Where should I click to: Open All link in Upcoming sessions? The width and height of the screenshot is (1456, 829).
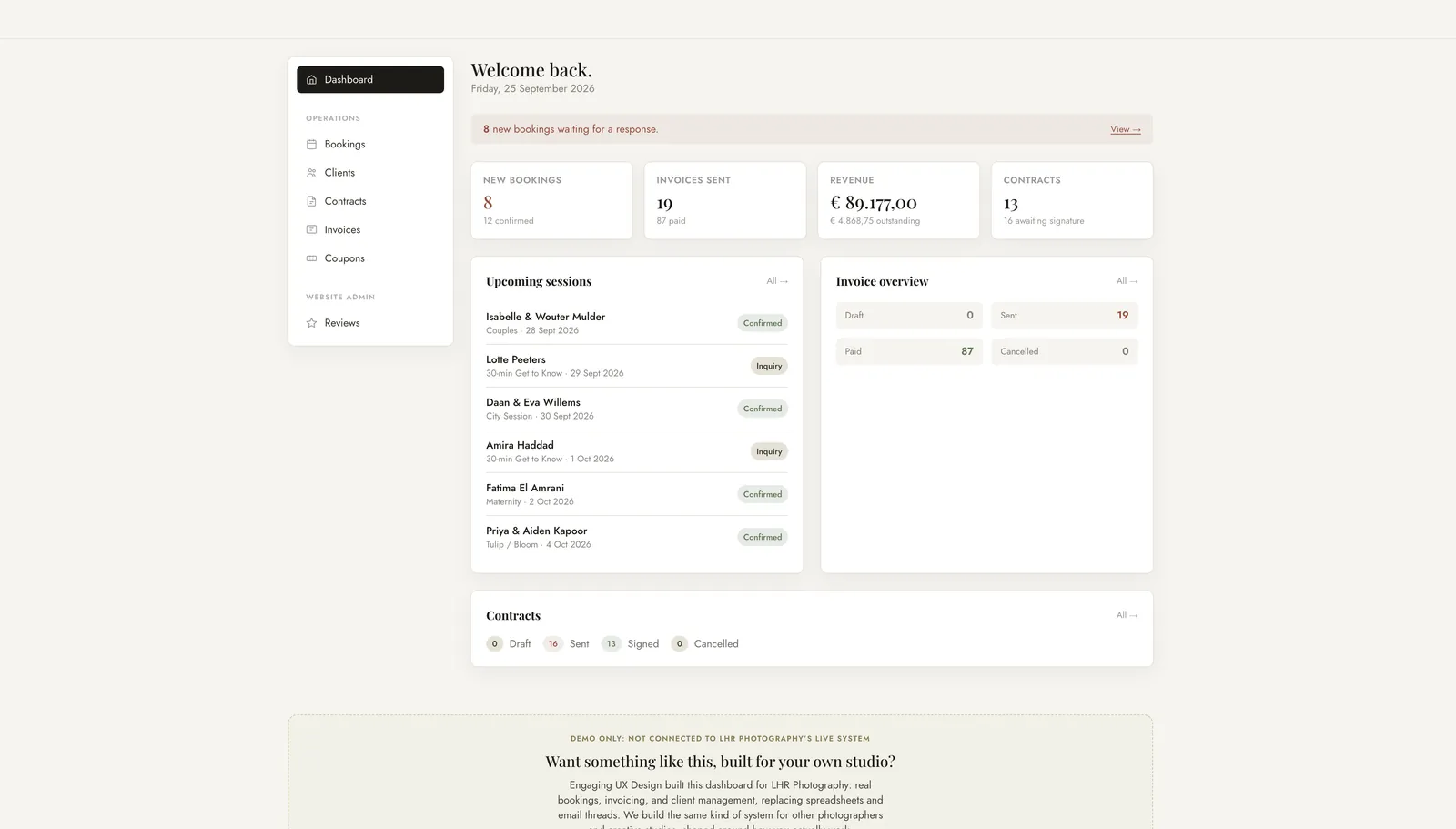click(777, 281)
